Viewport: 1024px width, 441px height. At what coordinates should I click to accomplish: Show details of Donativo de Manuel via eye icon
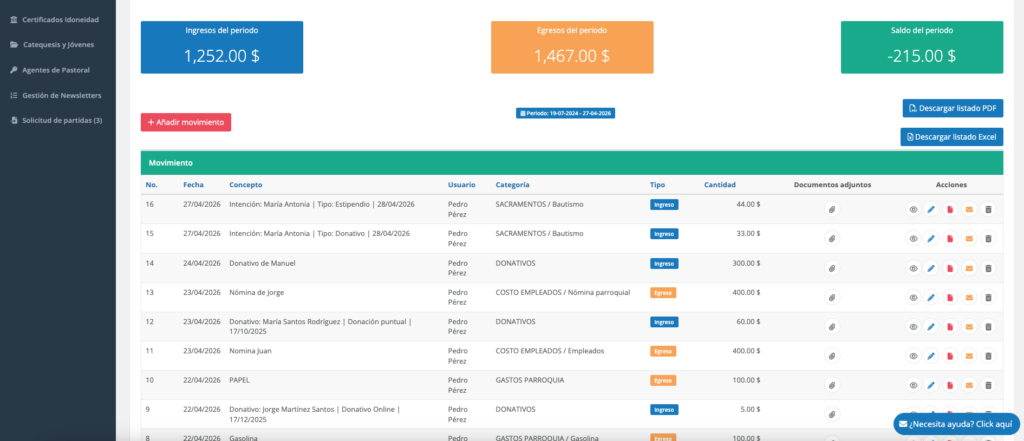(912, 269)
